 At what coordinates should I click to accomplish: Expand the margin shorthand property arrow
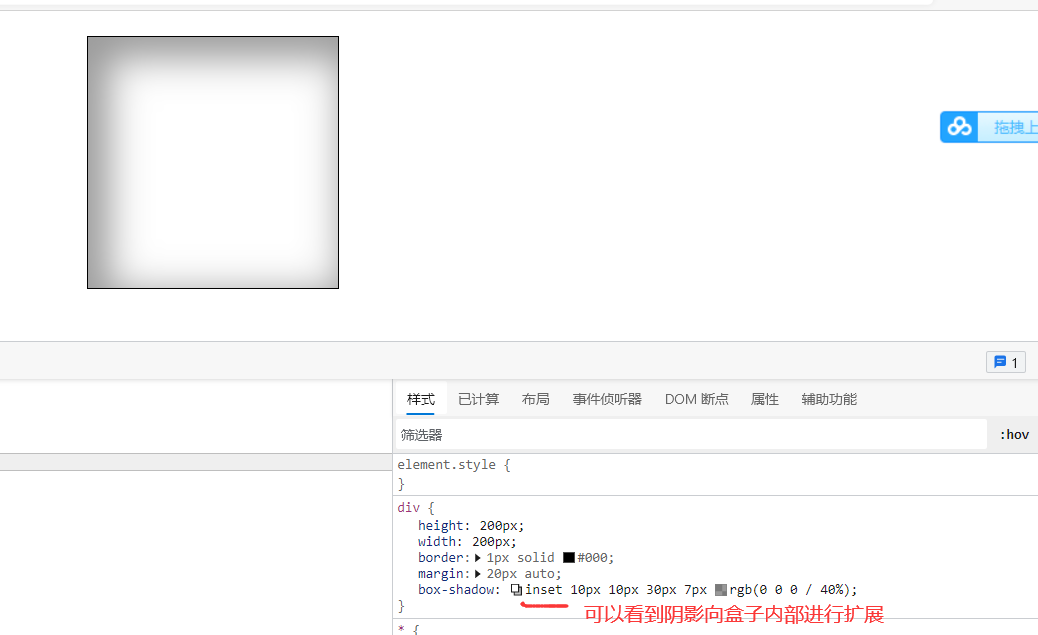pos(476,573)
